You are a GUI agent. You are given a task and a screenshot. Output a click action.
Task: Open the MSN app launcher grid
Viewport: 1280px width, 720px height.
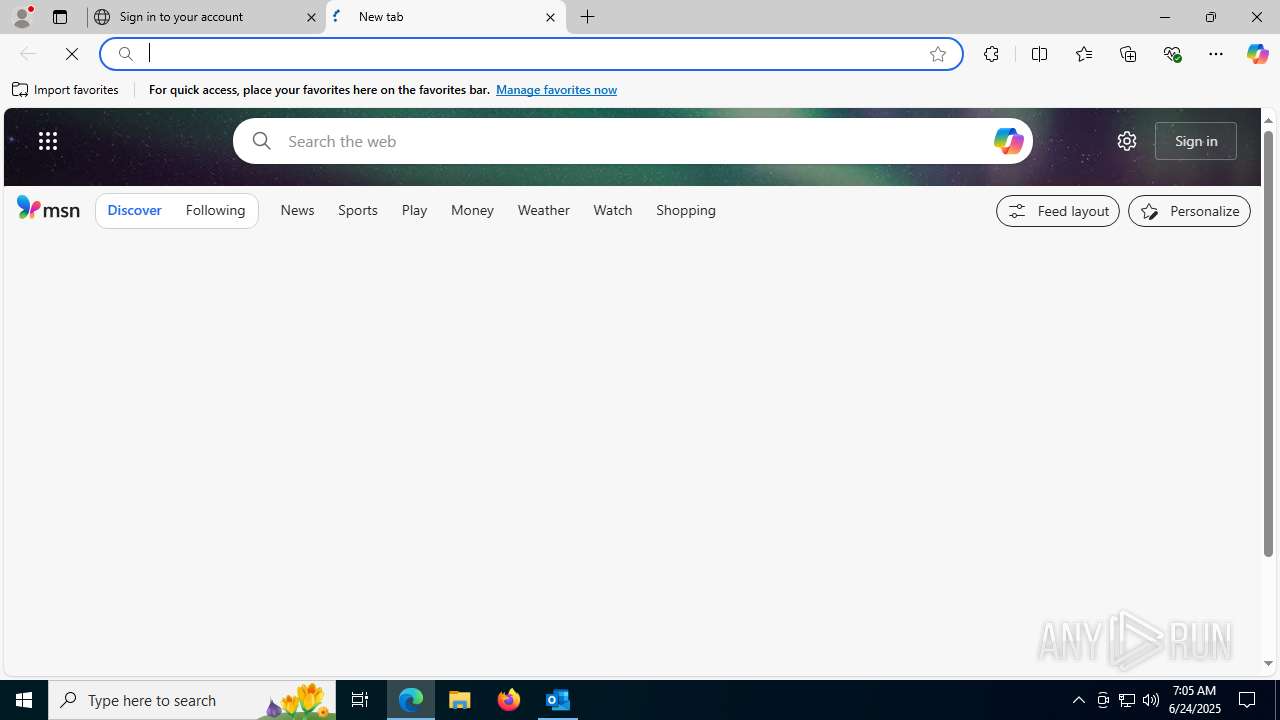coord(48,141)
